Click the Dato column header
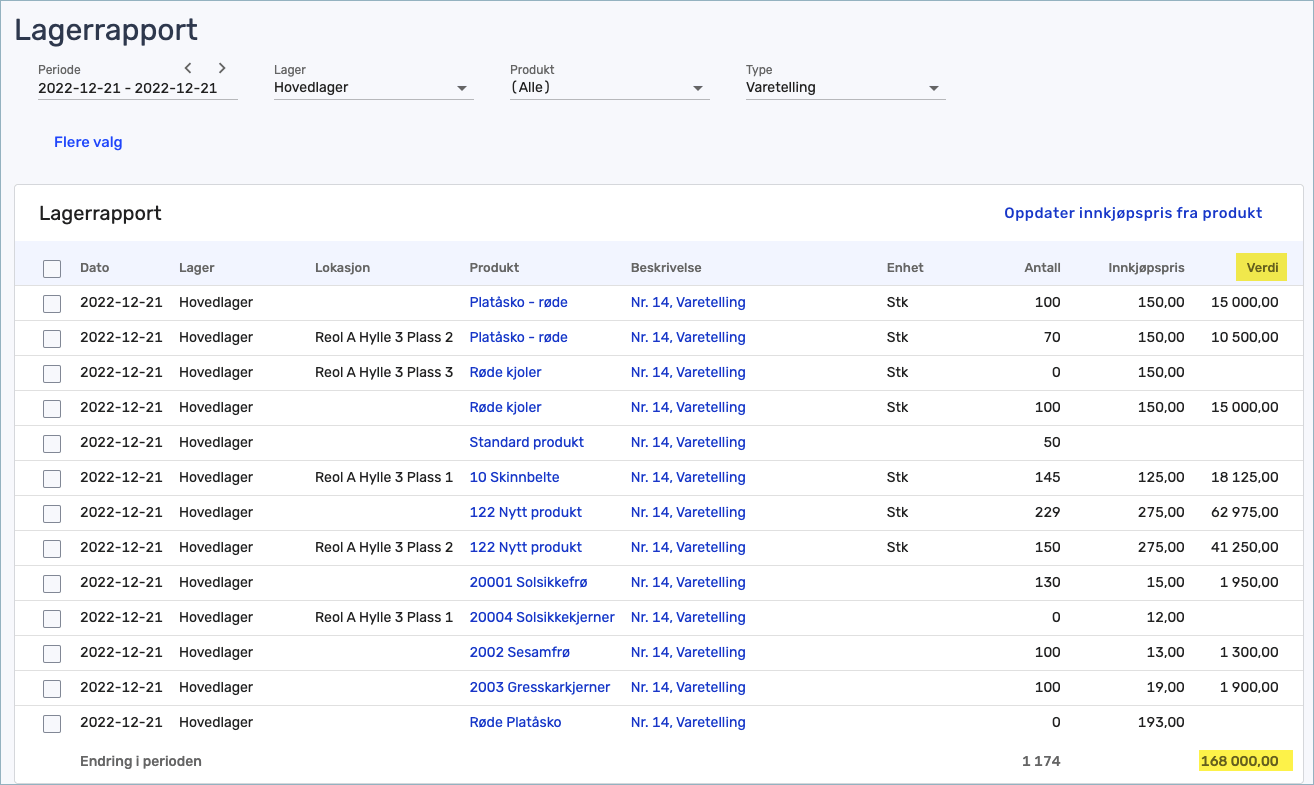This screenshot has height=785, width=1314. click(94, 267)
